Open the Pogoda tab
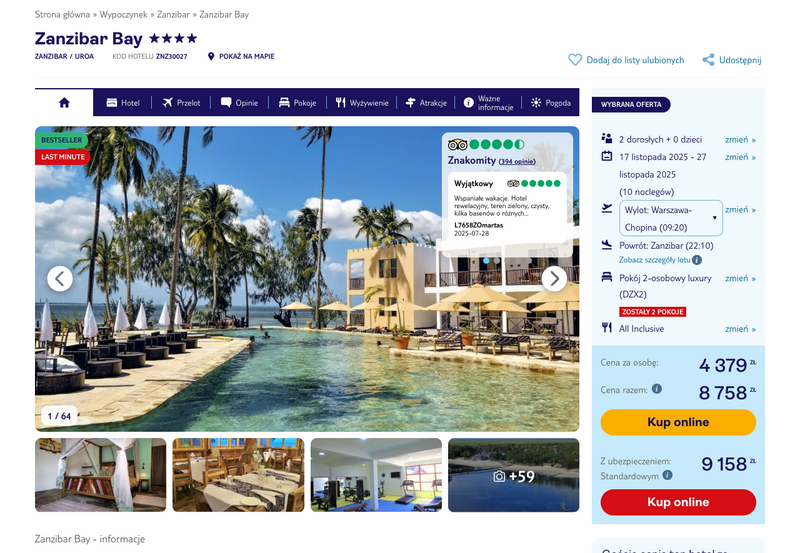Screen dimensions: 800x553 [x=551, y=103]
